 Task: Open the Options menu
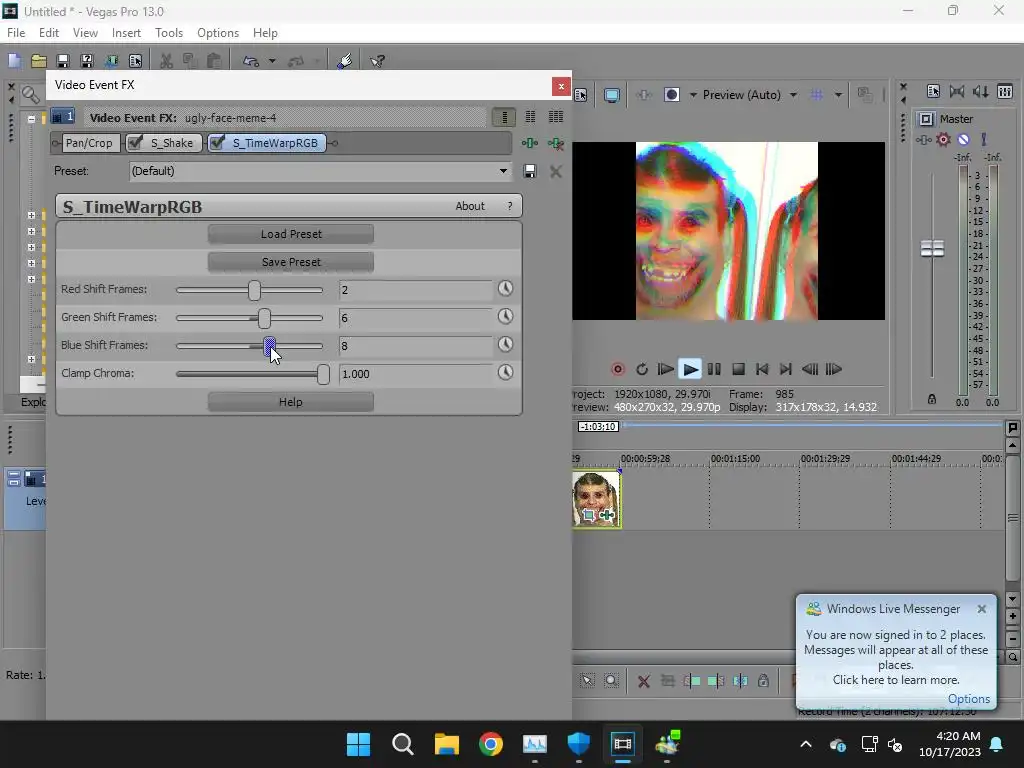pos(218,33)
